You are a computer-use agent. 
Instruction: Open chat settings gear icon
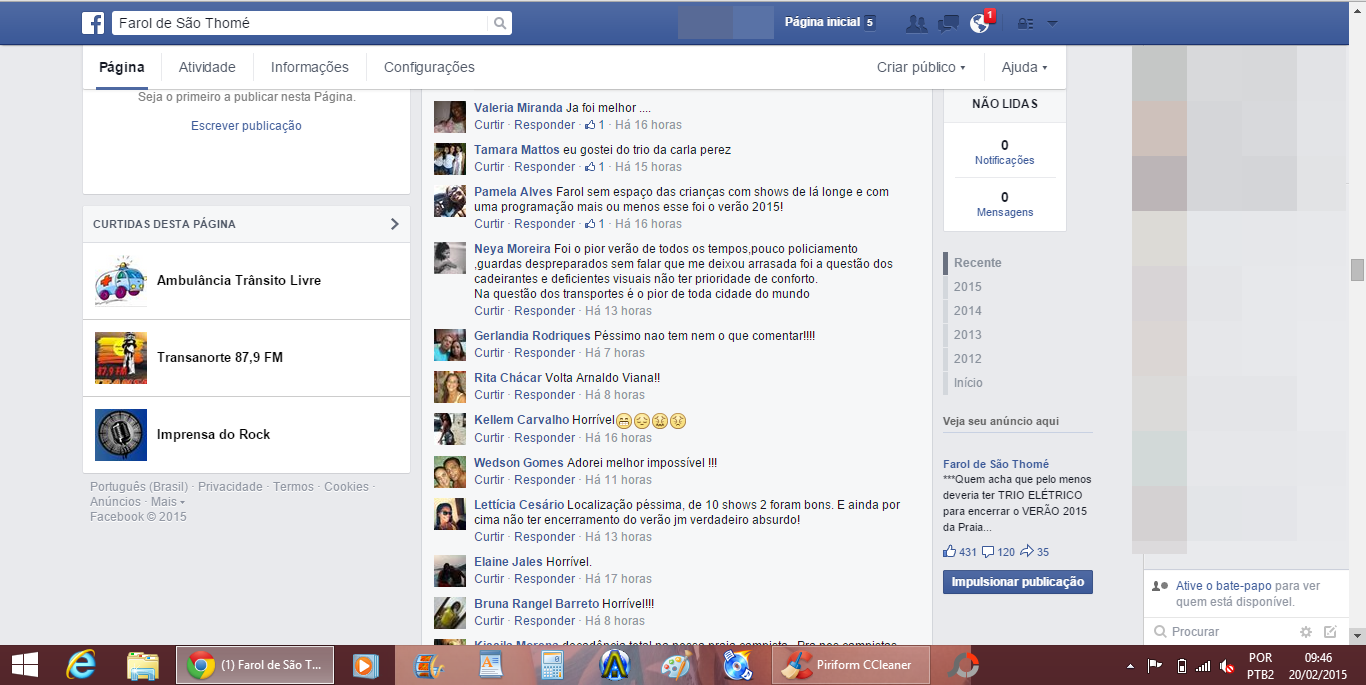pos(1305,632)
